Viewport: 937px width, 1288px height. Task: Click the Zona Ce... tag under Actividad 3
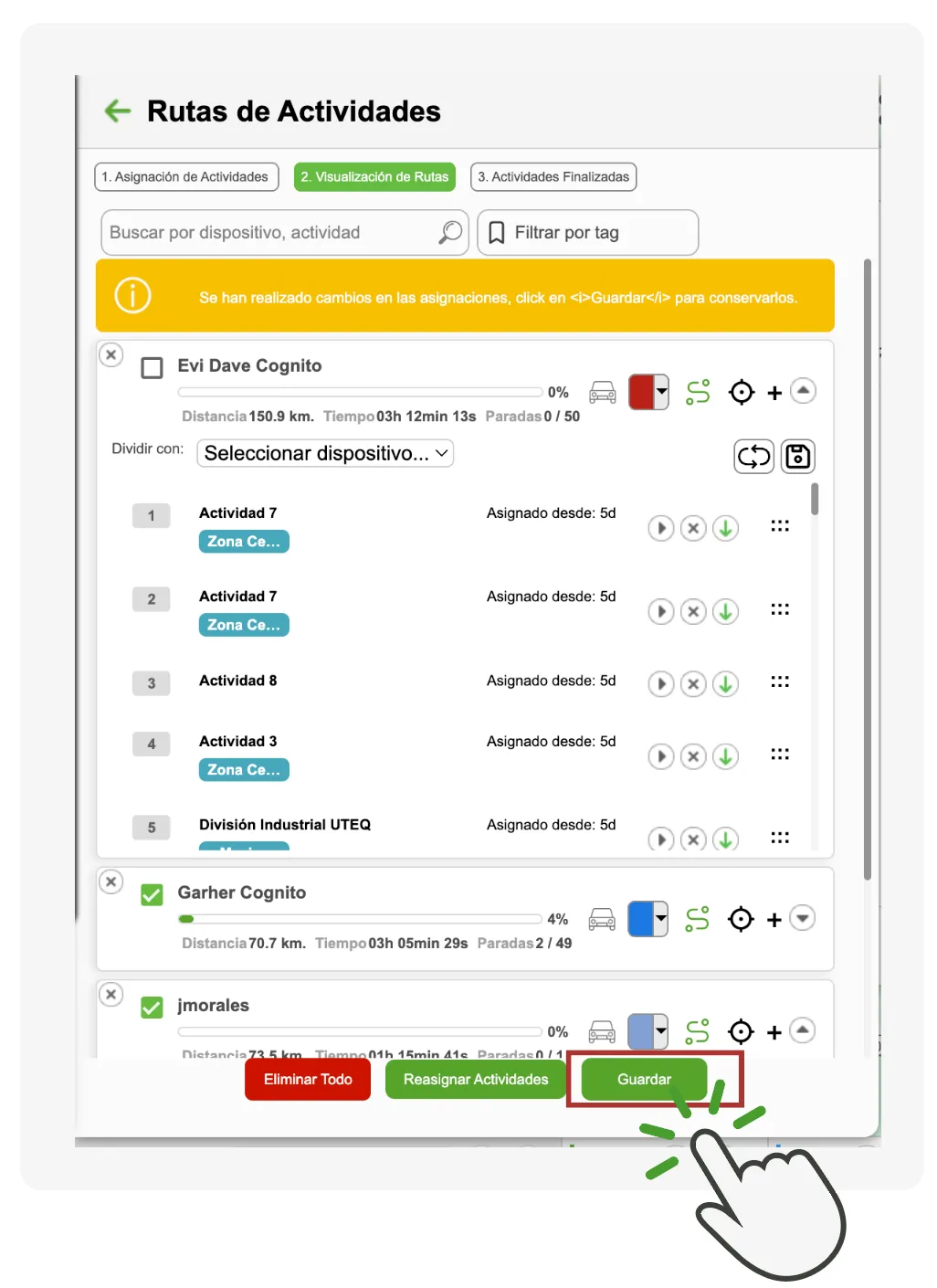pyautogui.click(x=244, y=770)
